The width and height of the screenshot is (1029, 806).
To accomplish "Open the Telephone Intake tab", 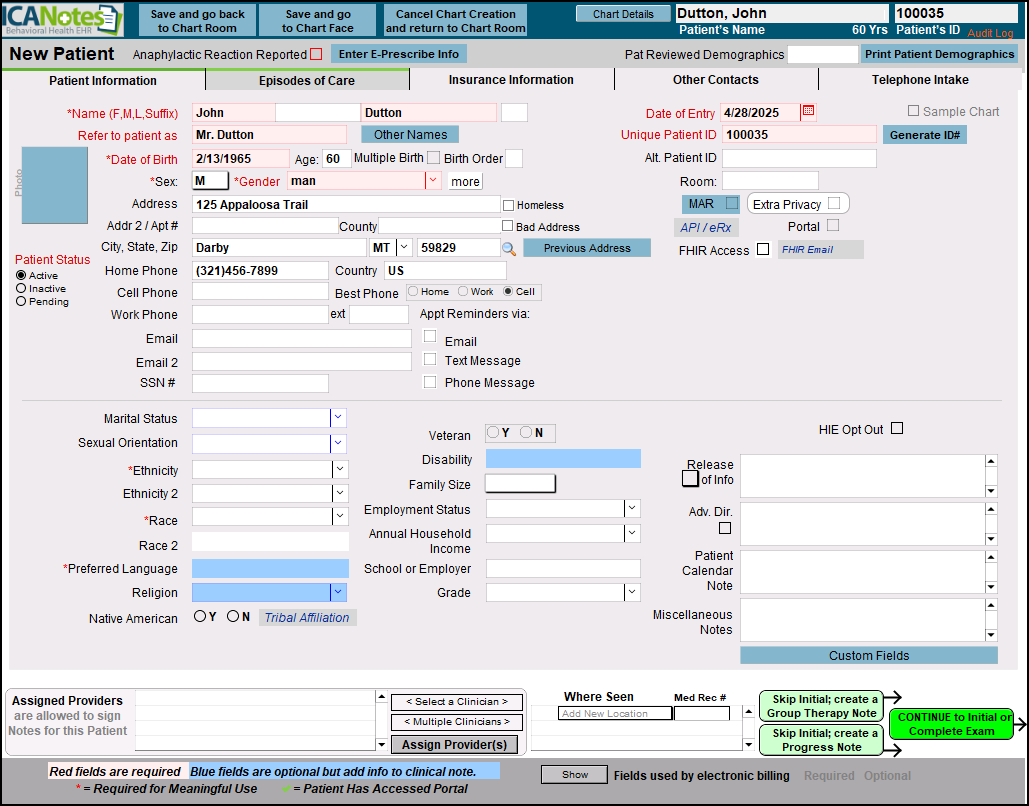I will 919,80.
